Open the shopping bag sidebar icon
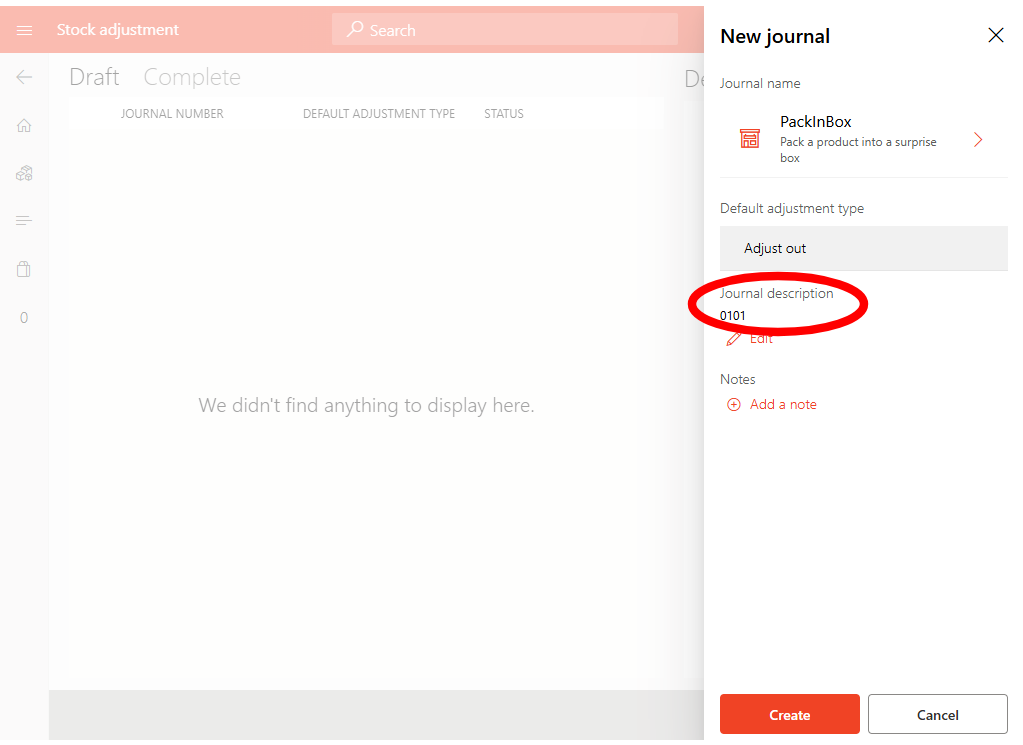This screenshot has width=1023, height=745. coord(24,269)
